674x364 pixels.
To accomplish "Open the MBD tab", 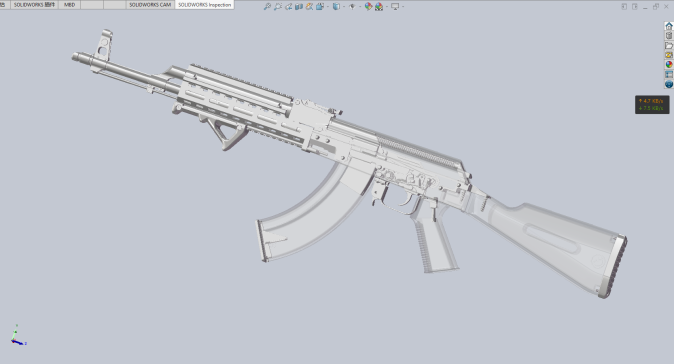I will (69, 5).
